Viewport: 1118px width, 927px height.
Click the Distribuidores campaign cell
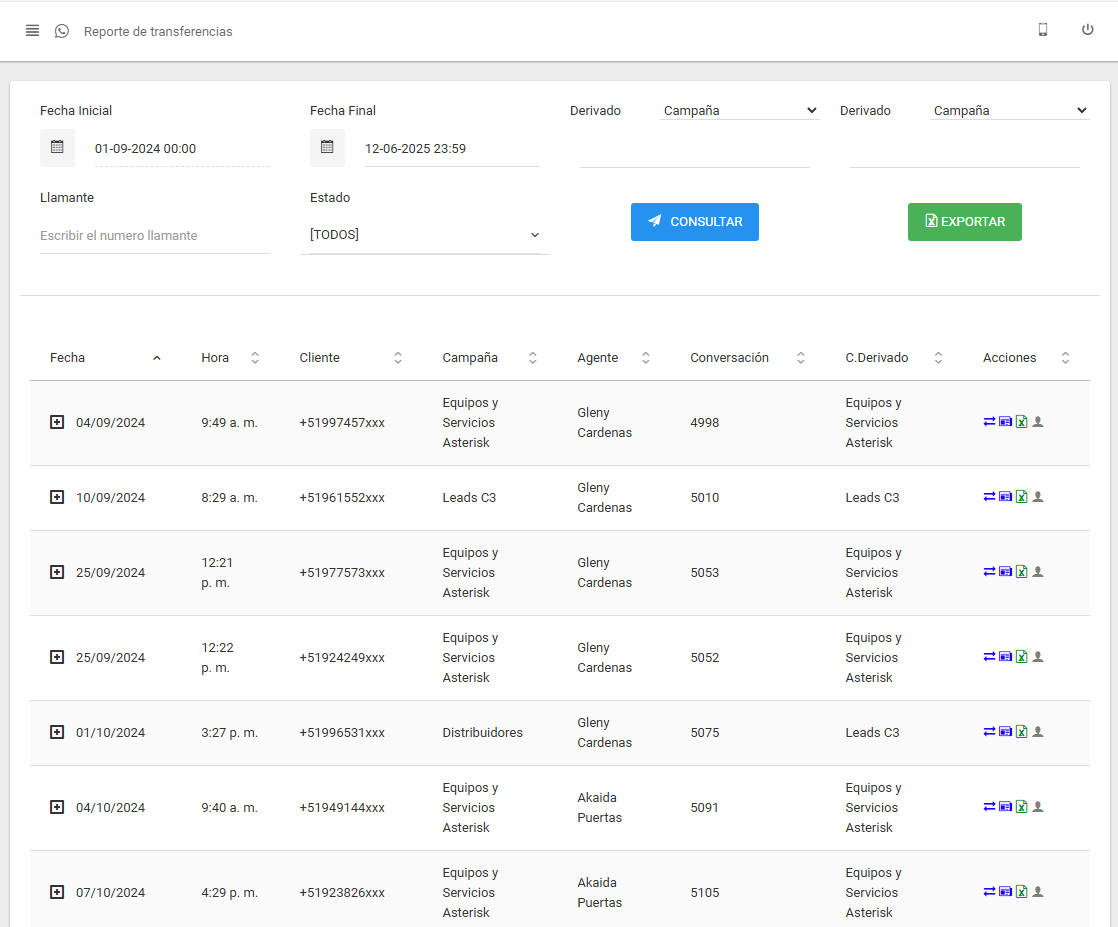tap(483, 732)
